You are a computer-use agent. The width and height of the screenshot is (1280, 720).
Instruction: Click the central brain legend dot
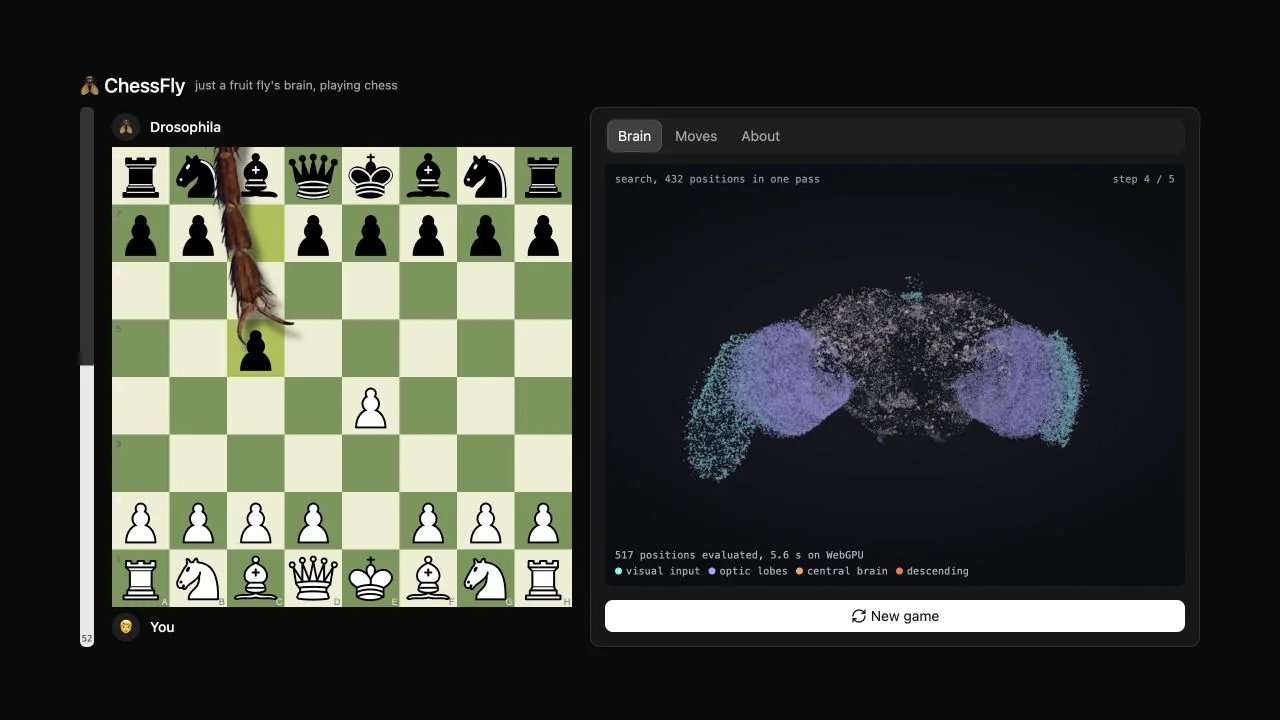(799, 571)
